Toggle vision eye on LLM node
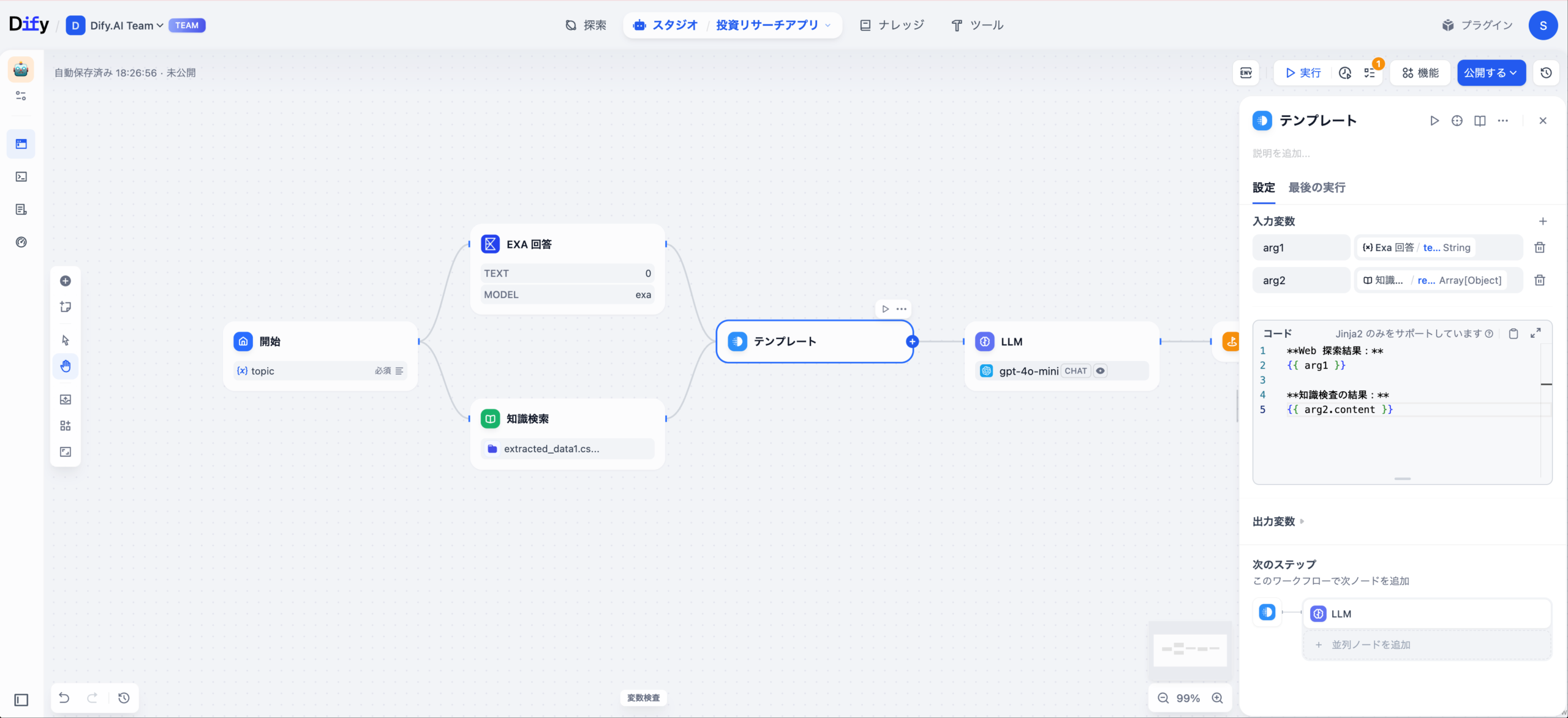The width and height of the screenshot is (1568, 718). (1101, 371)
